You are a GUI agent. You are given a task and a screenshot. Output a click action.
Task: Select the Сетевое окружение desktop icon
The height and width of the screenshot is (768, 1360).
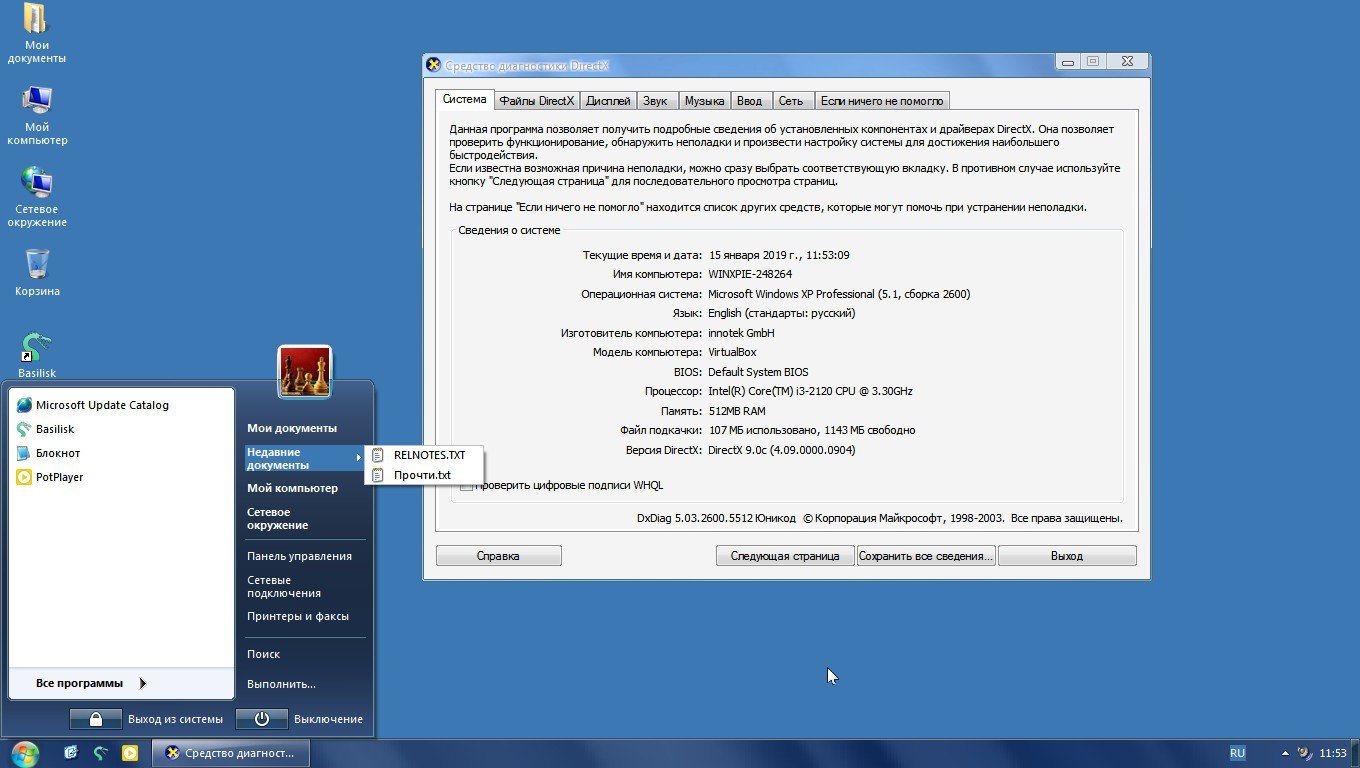(37, 197)
